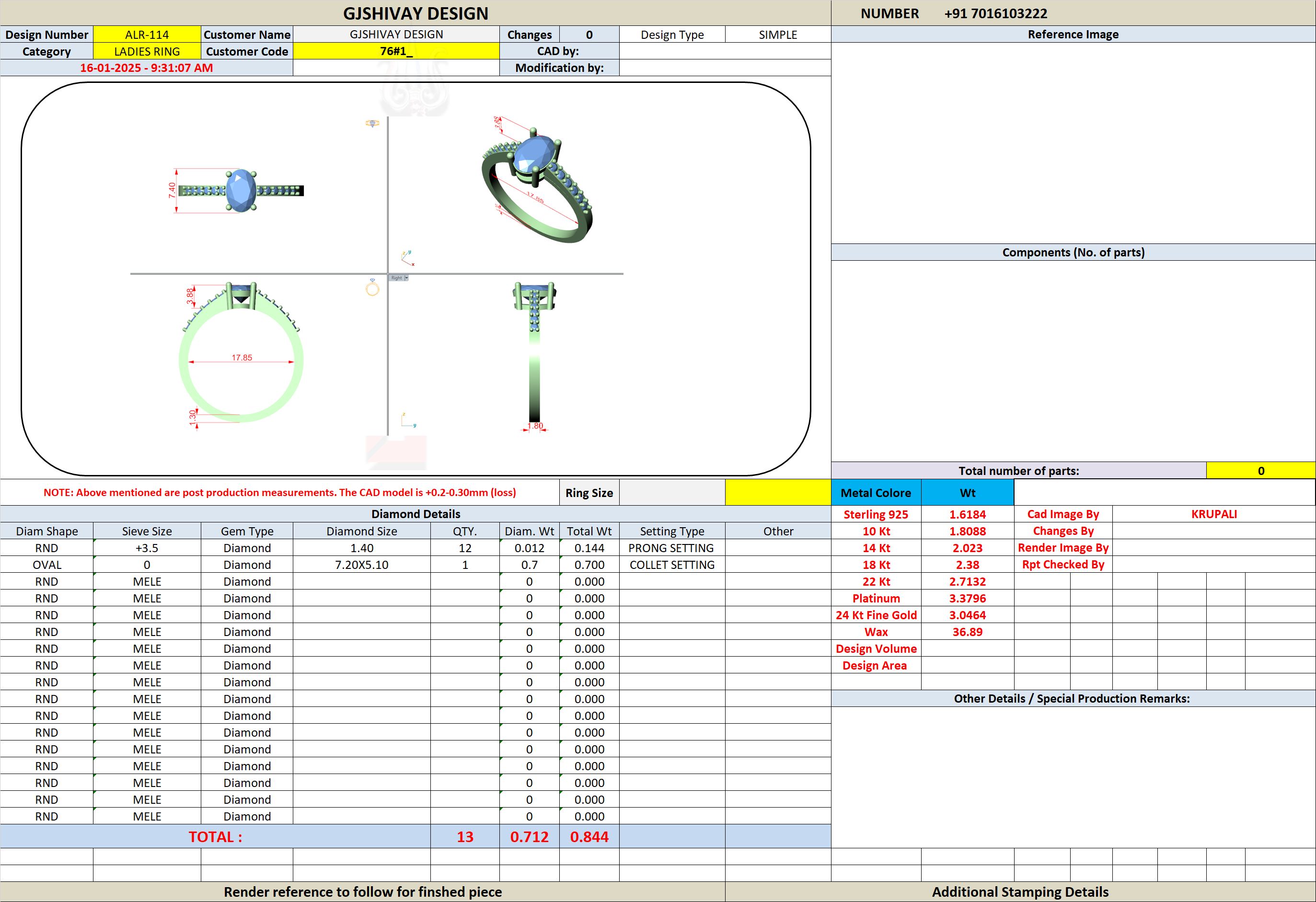1316x902 pixels.
Task: Click the 7.40 dimension label
Action: coord(172,190)
